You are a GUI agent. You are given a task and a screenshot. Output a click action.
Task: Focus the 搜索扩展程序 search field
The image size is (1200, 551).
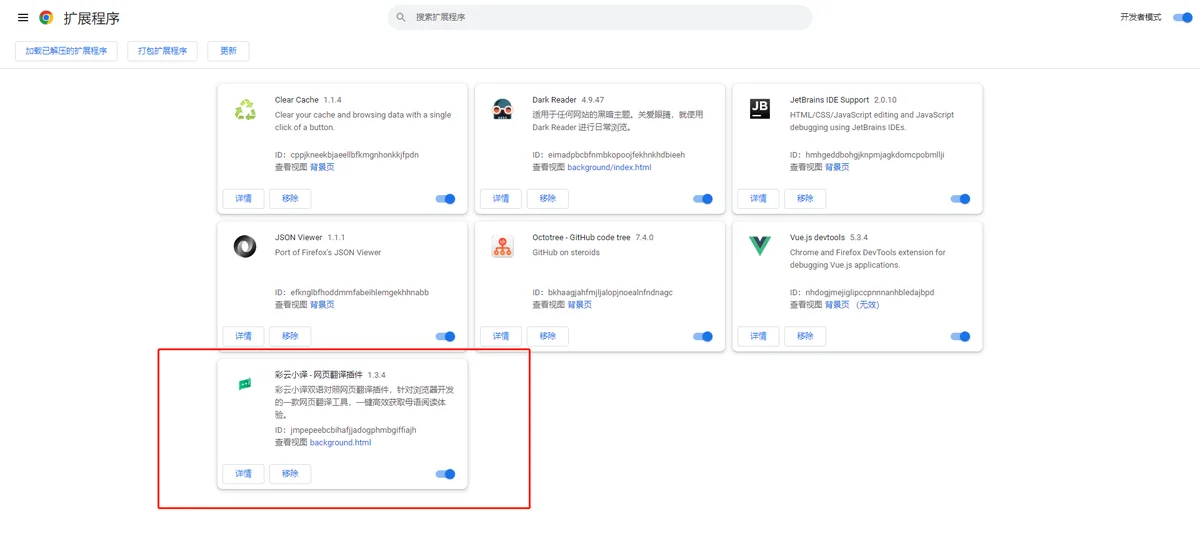(600, 17)
